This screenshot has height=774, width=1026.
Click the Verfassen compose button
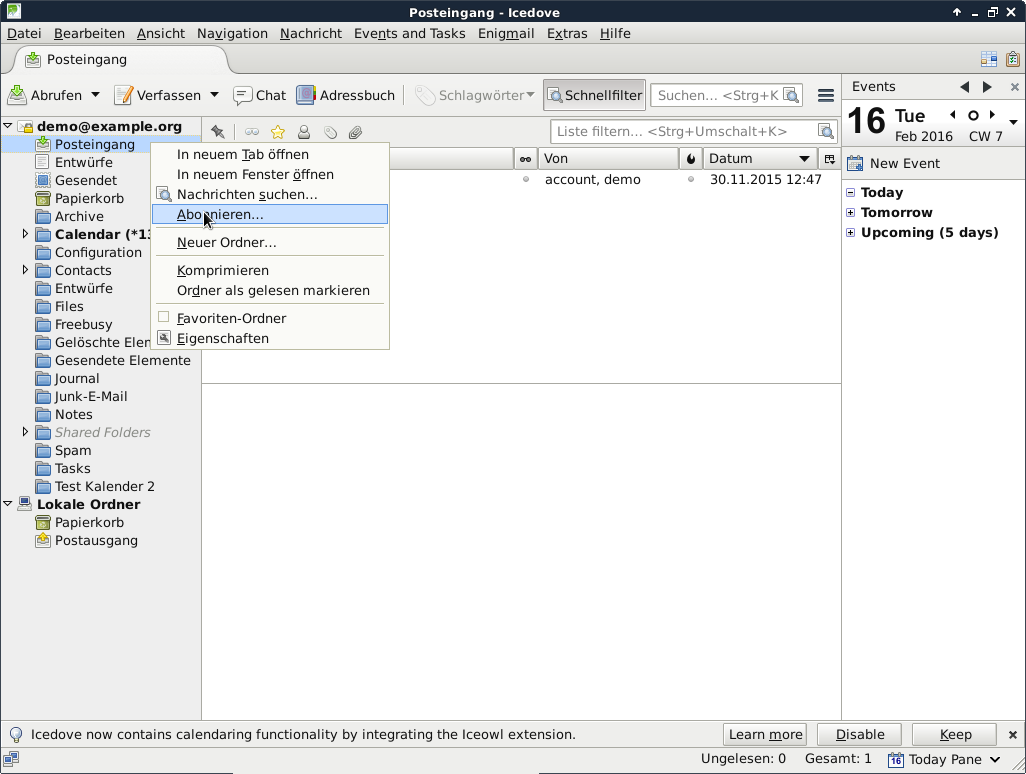[158, 96]
